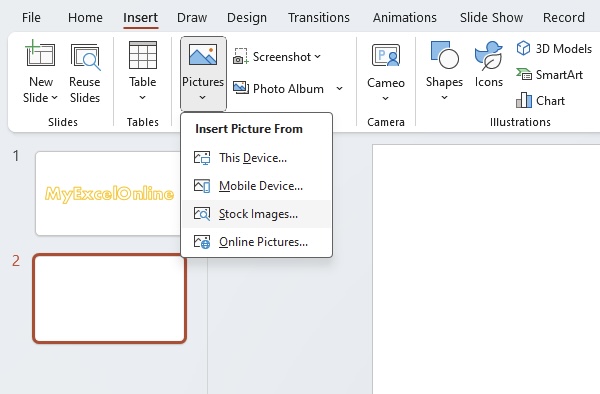Viewport: 600px width, 394px height.
Task: Click the 3D Models label
Action: click(564, 49)
